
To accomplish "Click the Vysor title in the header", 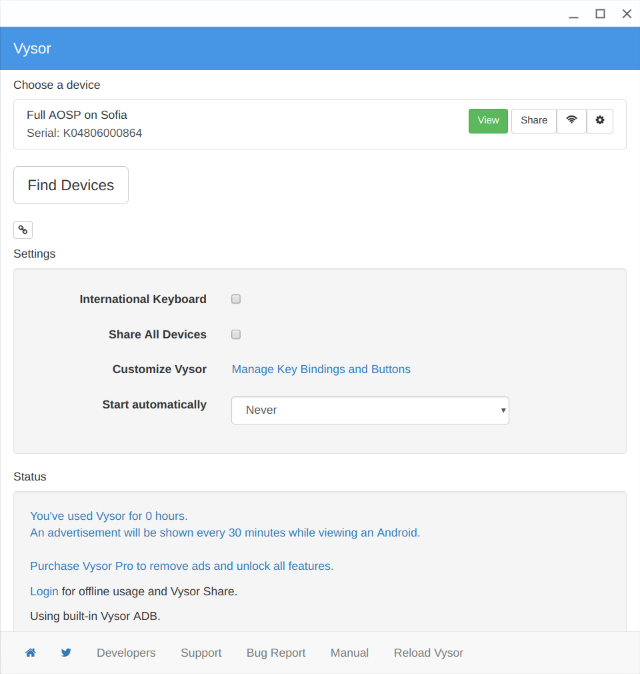I will point(32,48).
